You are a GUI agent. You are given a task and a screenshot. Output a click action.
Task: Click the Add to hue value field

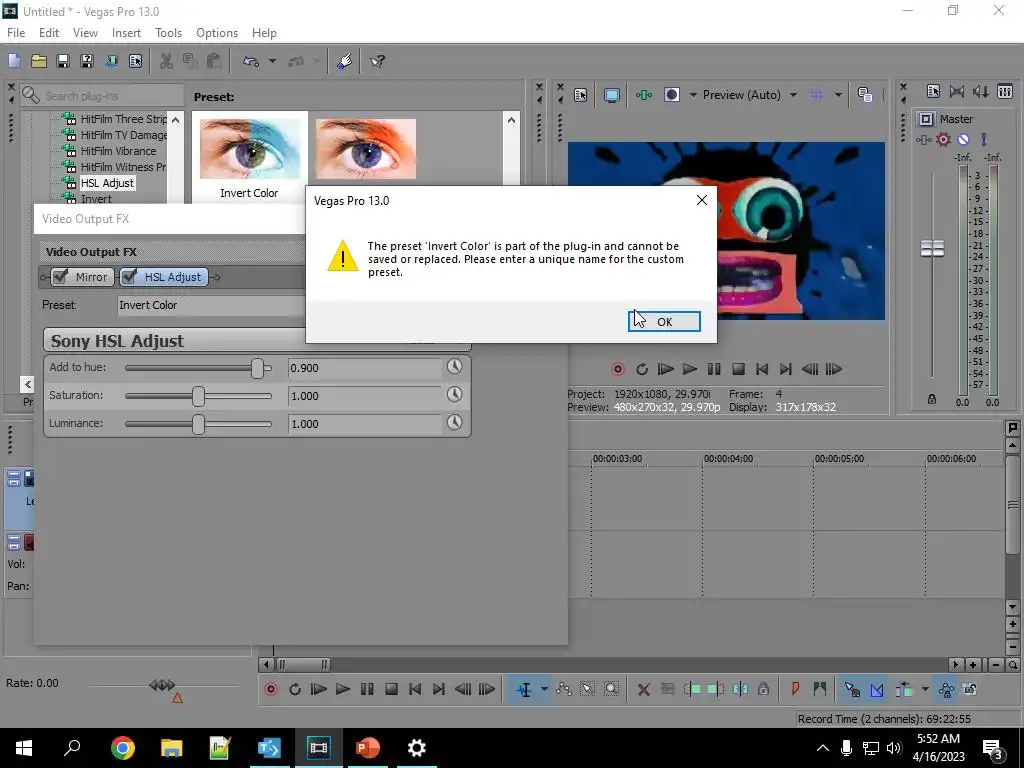click(x=365, y=368)
